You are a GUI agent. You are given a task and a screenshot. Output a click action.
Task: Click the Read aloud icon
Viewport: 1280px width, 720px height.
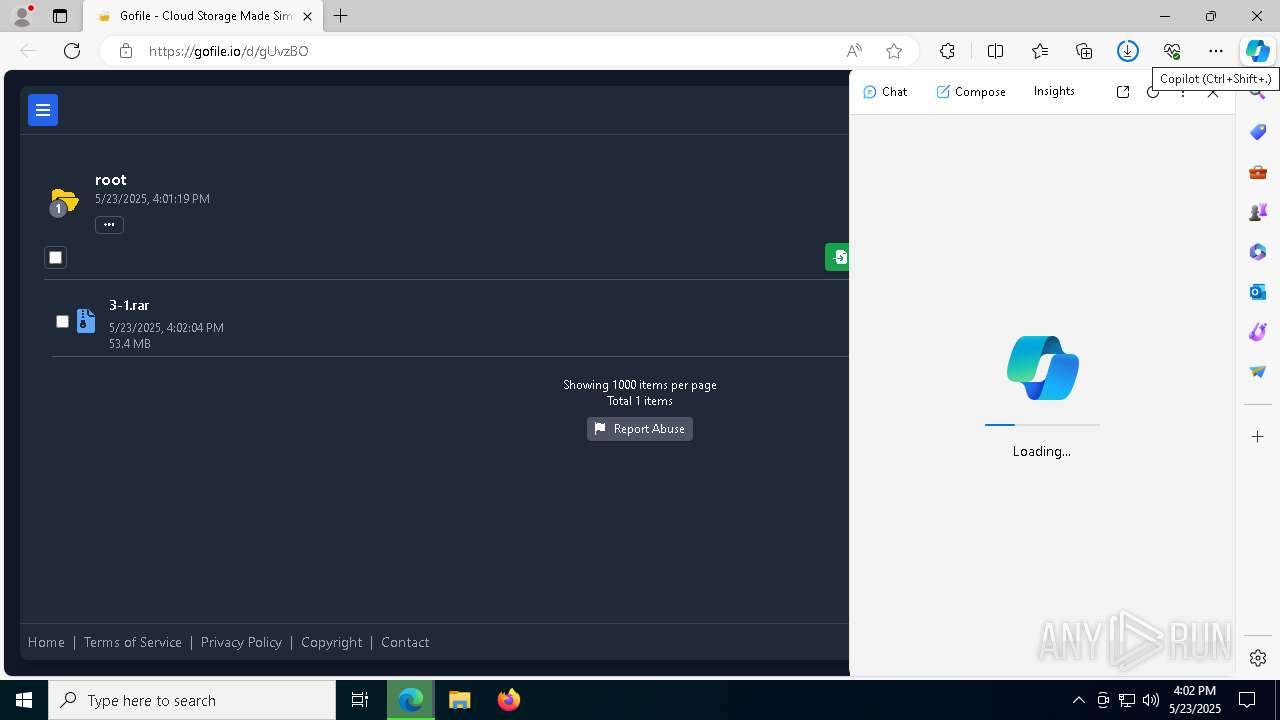click(854, 51)
